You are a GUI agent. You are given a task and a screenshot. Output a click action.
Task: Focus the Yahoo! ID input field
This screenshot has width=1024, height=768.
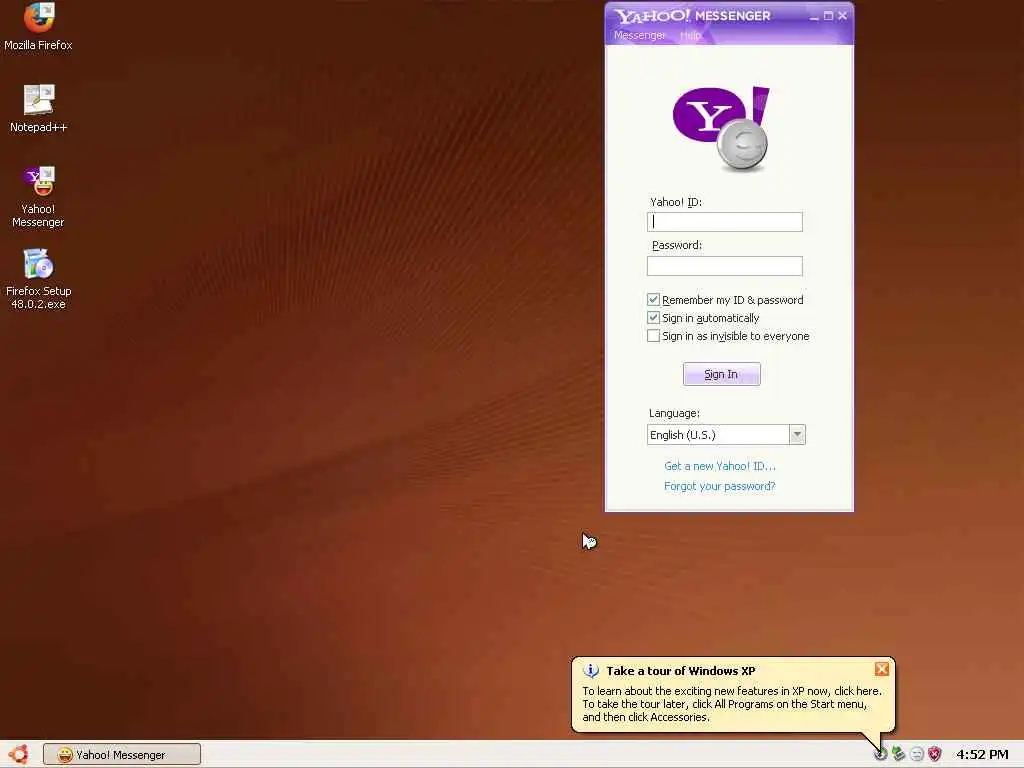[x=725, y=222]
